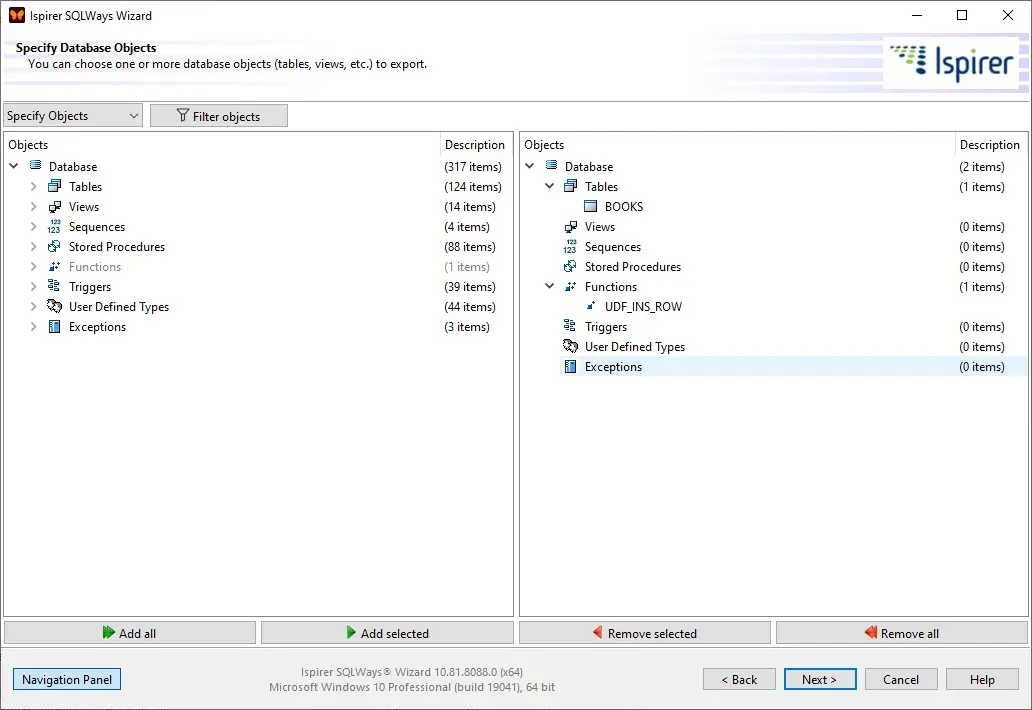
Task: Click the "(317 items)" description text
Action: point(473,166)
